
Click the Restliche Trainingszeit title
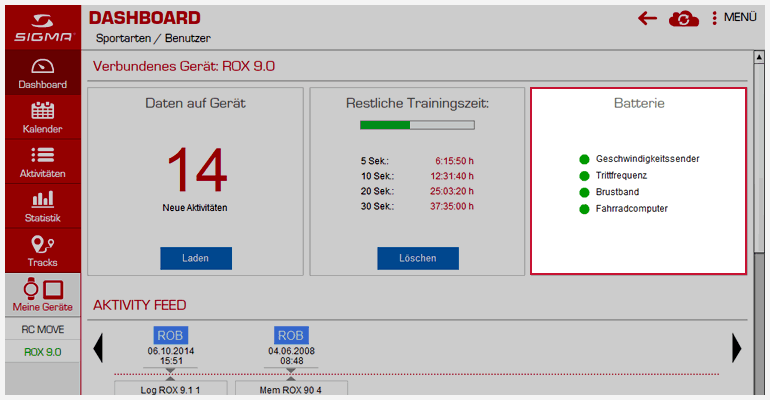point(417,103)
